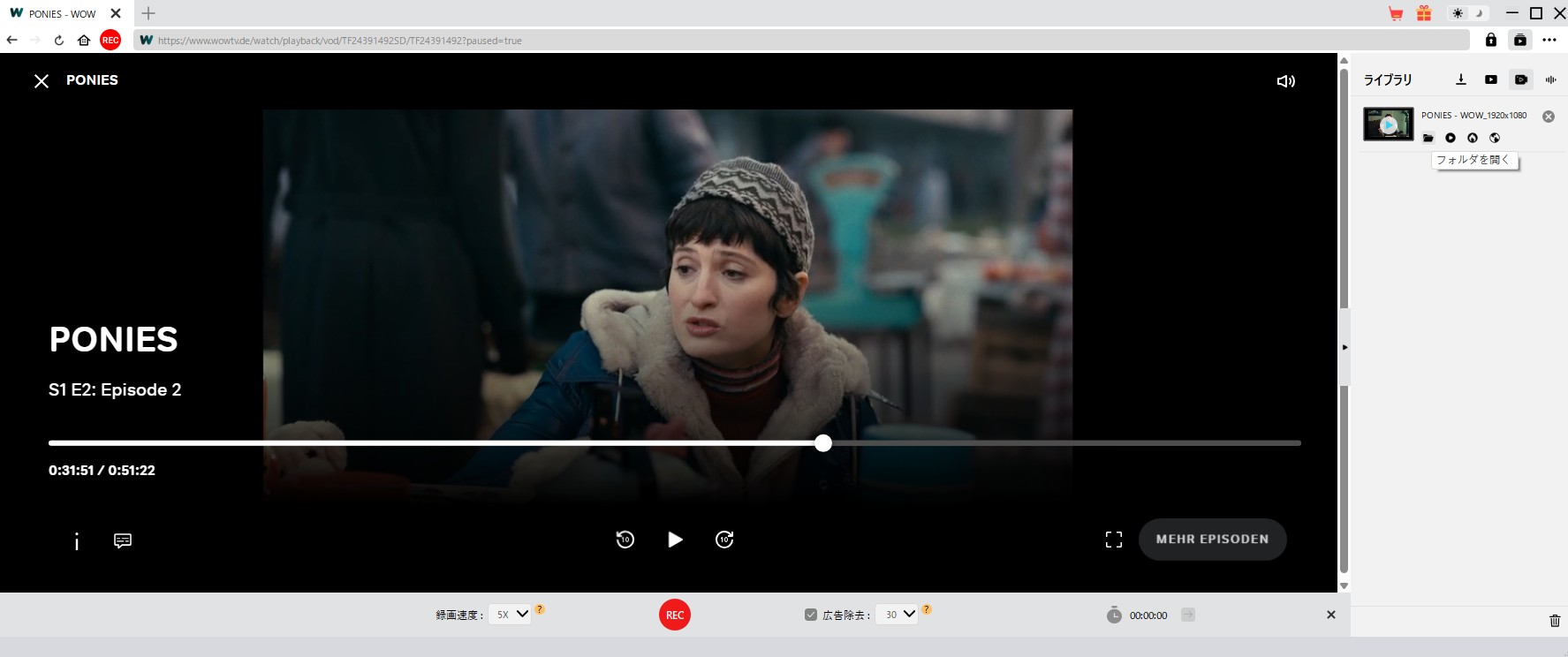The width and height of the screenshot is (1568, 657).
Task: Play the paused episode
Action: [675, 540]
